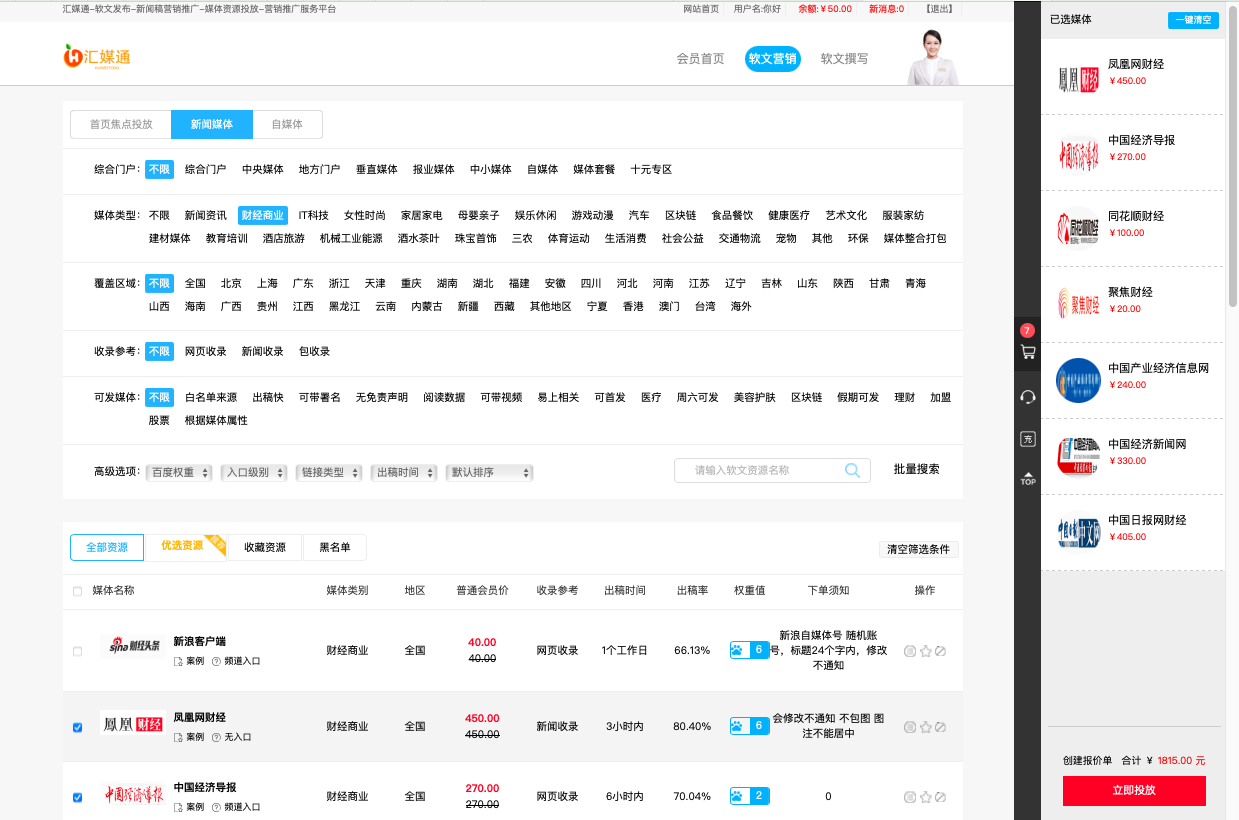Open the 默认排序 dropdown
The height and width of the screenshot is (820, 1239).
[x=489, y=472]
